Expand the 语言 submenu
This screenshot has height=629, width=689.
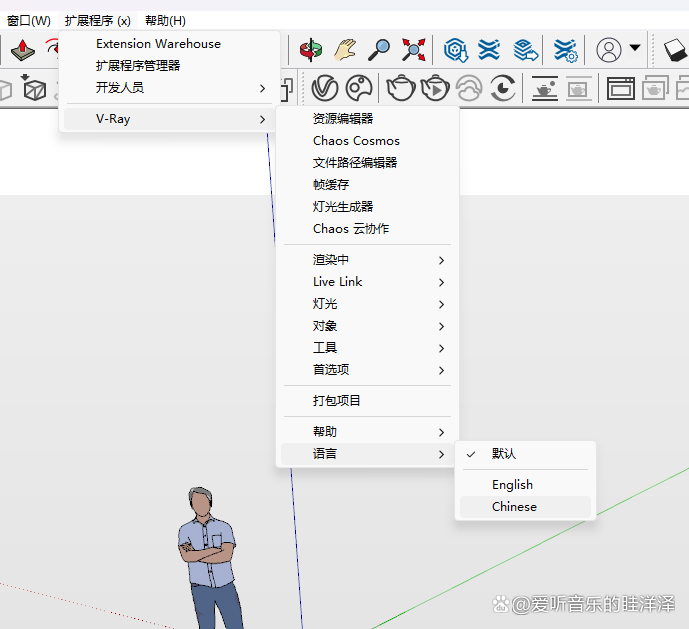point(367,454)
